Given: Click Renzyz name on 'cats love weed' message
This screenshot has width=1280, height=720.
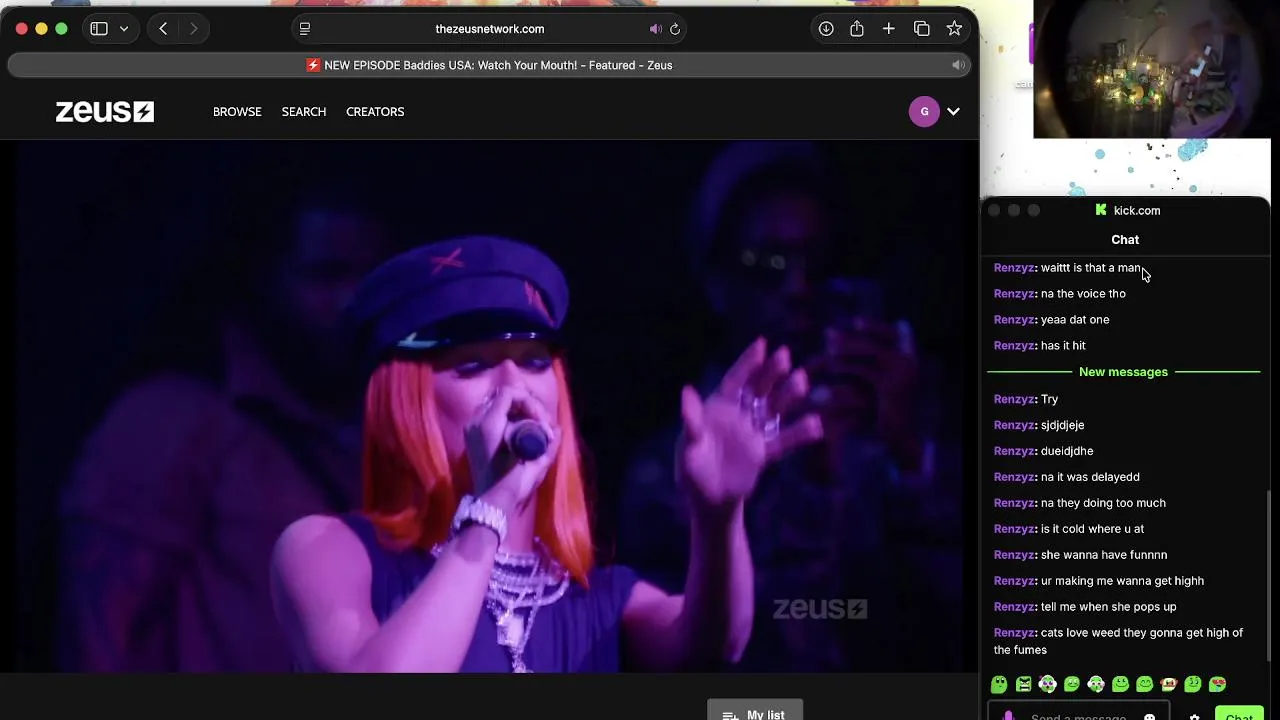Looking at the screenshot, I should [1014, 633].
